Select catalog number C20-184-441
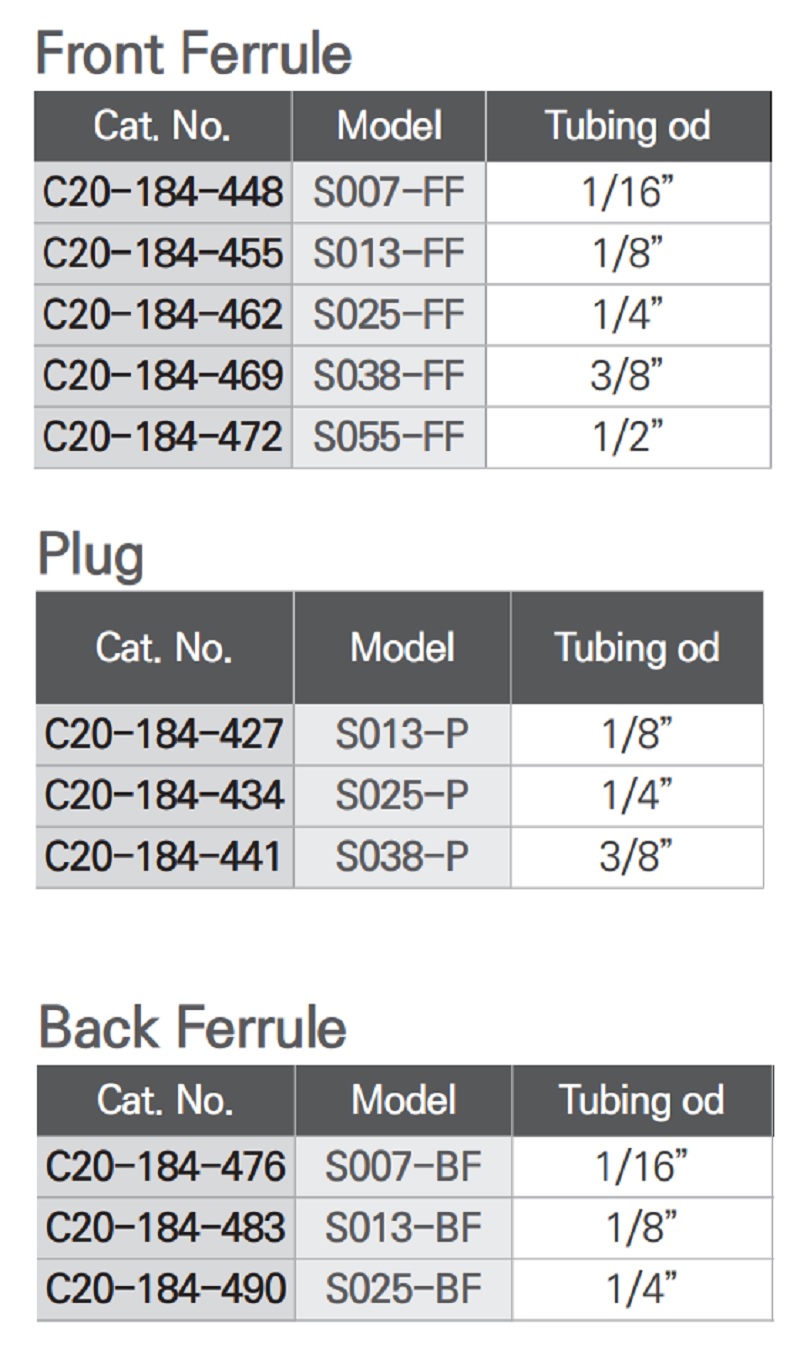Screen dimensions: 800x1350 (164, 857)
